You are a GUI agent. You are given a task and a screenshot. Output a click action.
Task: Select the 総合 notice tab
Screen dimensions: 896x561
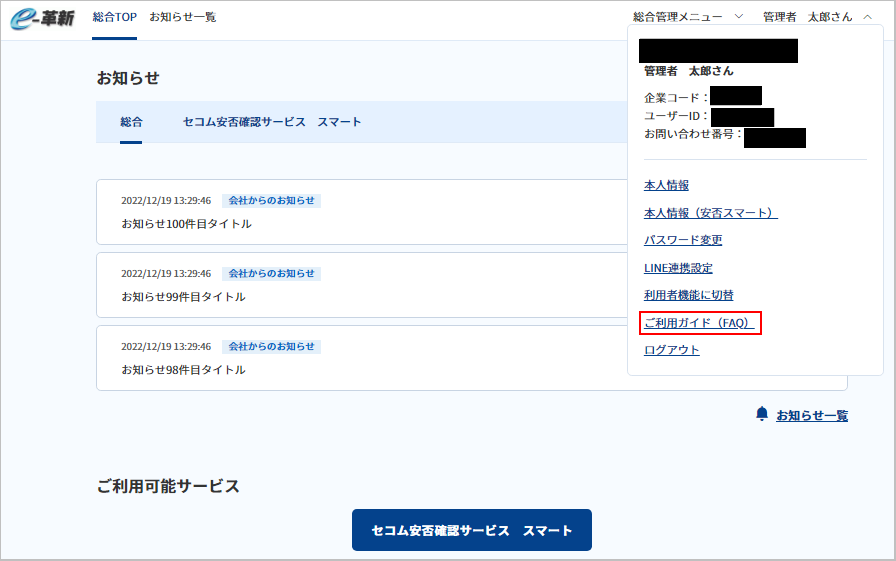tap(131, 122)
